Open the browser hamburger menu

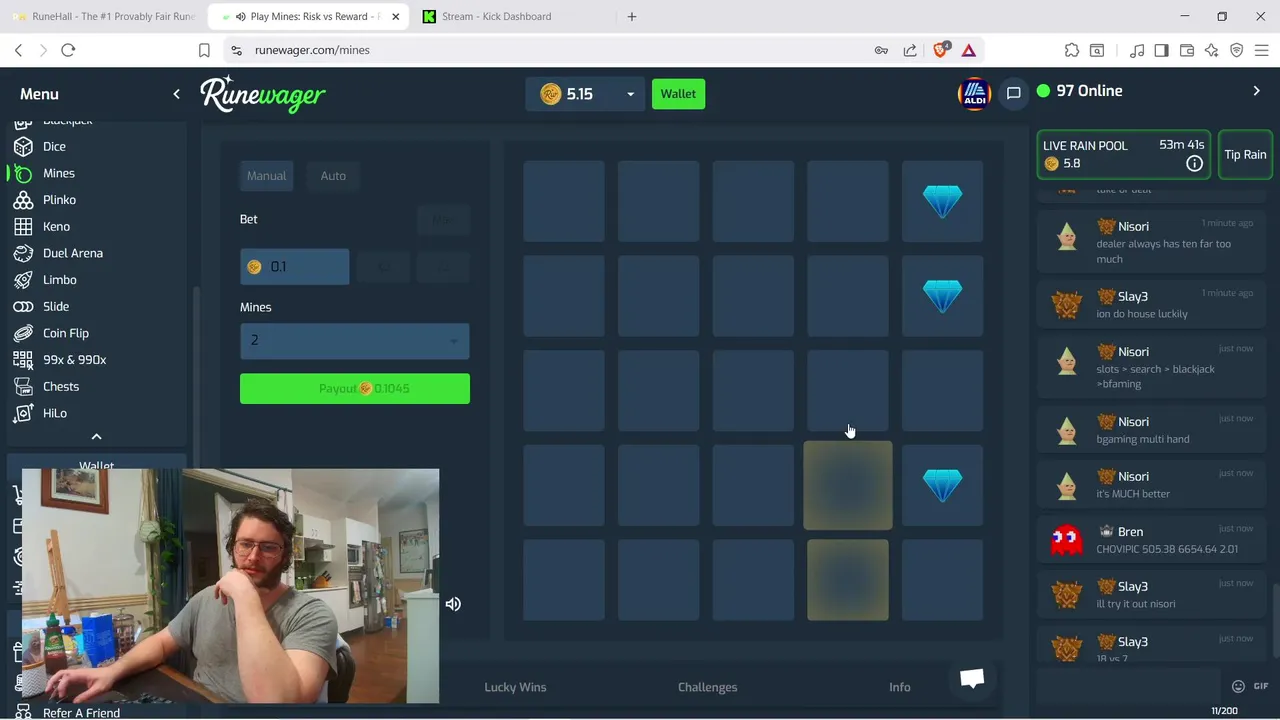1262,50
